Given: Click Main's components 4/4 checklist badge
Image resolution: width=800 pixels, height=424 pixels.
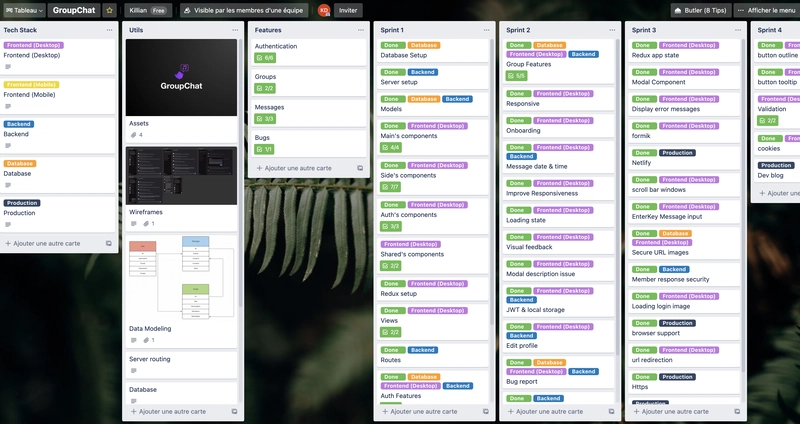Looking at the screenshot, I should point(391,147).
